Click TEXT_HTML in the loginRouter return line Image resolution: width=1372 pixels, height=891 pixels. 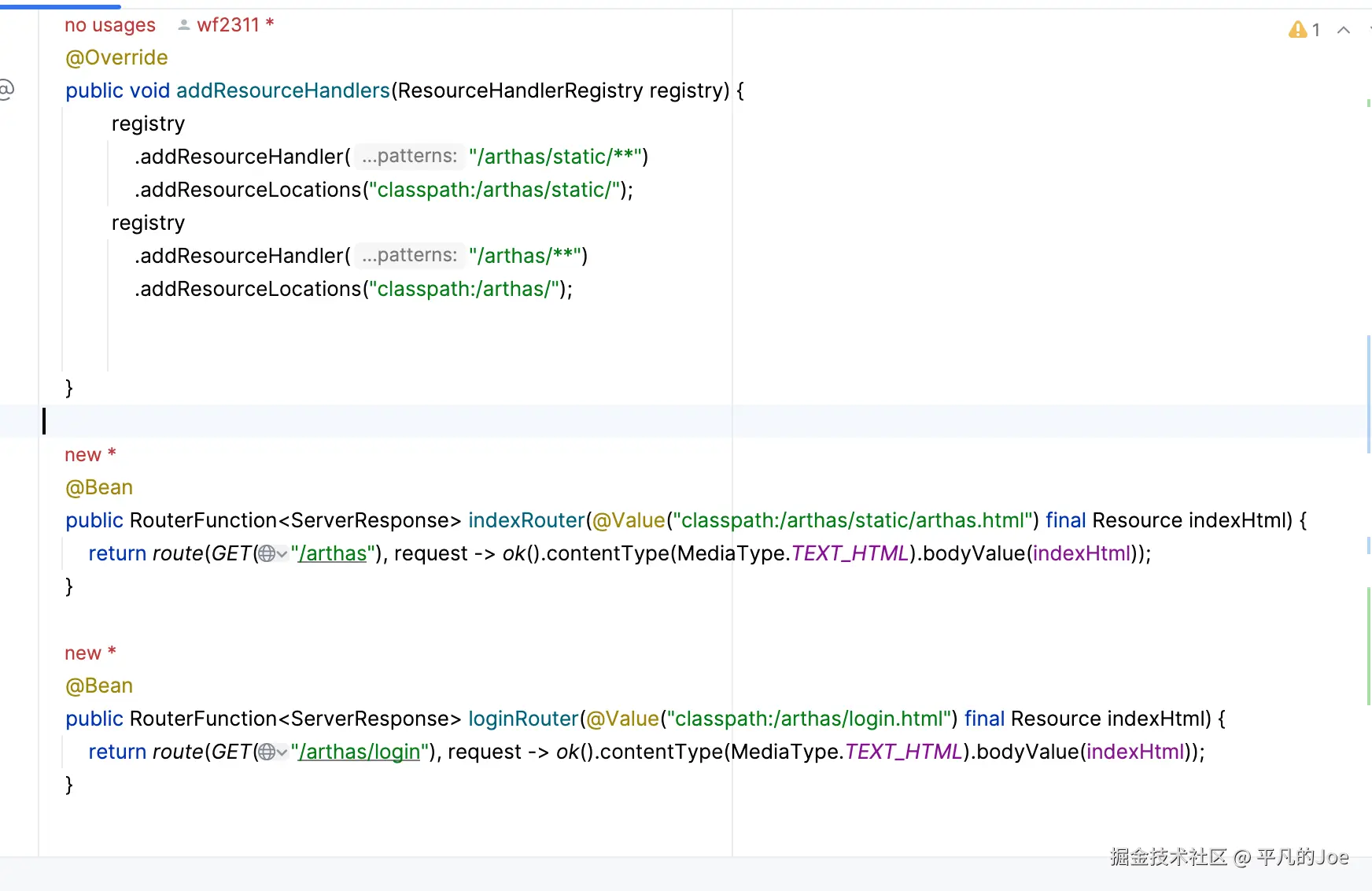[x=903, y=752]
